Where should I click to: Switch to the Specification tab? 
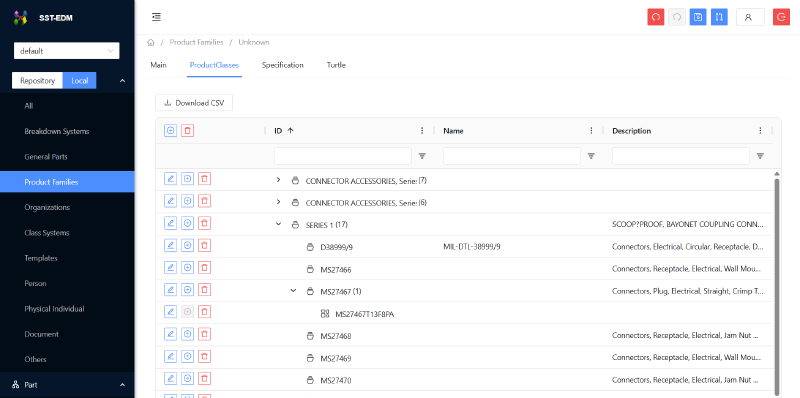pos(283,65)
